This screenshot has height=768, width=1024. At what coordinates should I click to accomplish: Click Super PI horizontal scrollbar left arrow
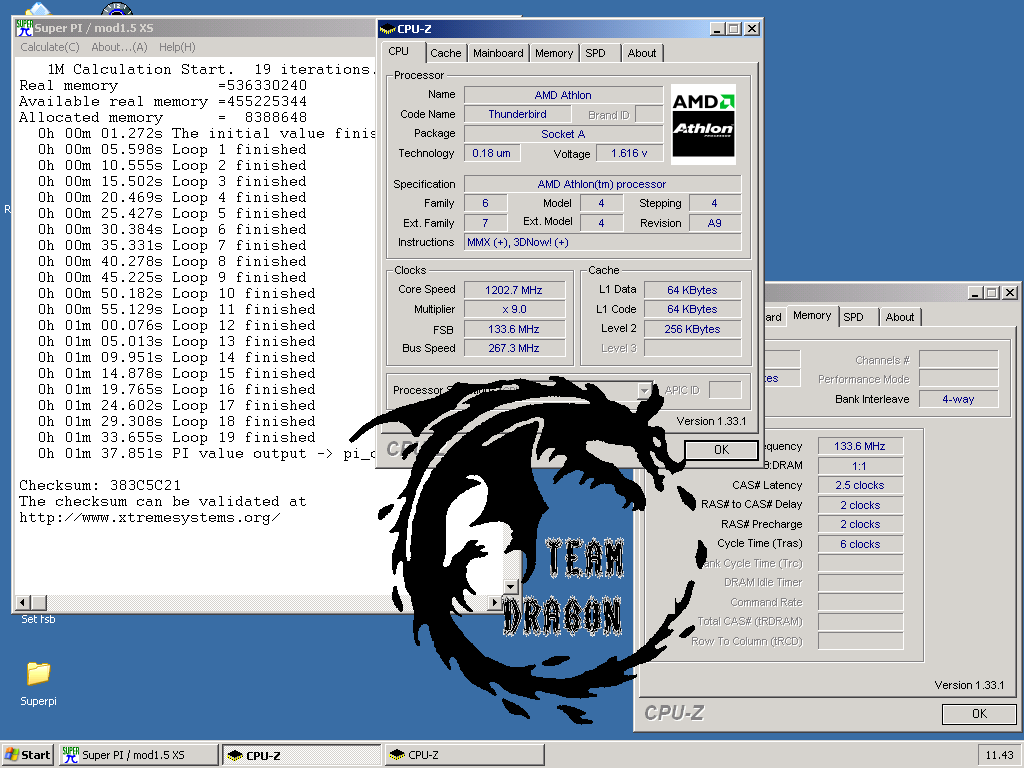tap(23, 602)
